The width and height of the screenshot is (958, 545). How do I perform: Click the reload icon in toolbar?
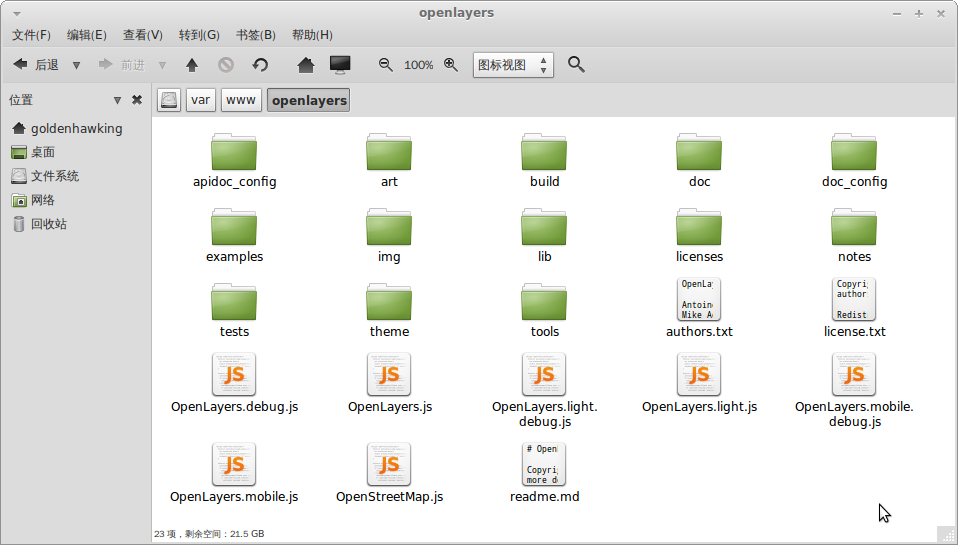click(x=260, y=65)
